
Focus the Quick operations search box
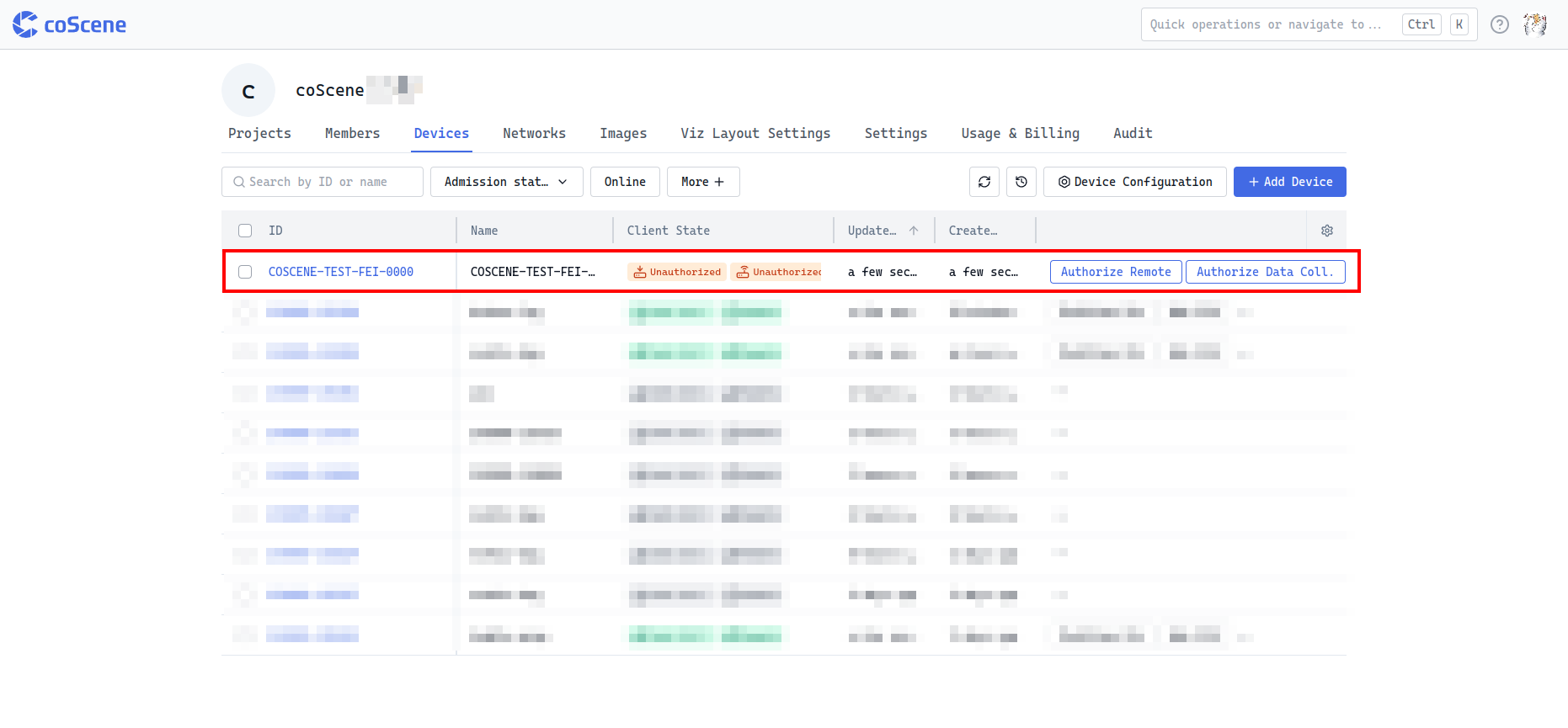(1309, 24)
